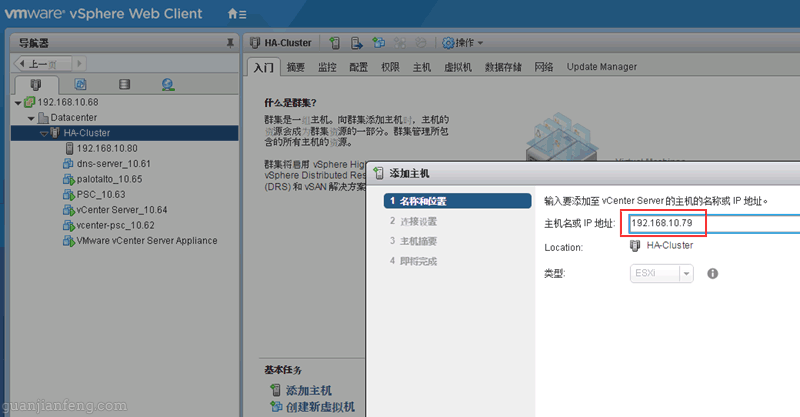Switch to VMs and Templates navigator tab

pos(80,84)
